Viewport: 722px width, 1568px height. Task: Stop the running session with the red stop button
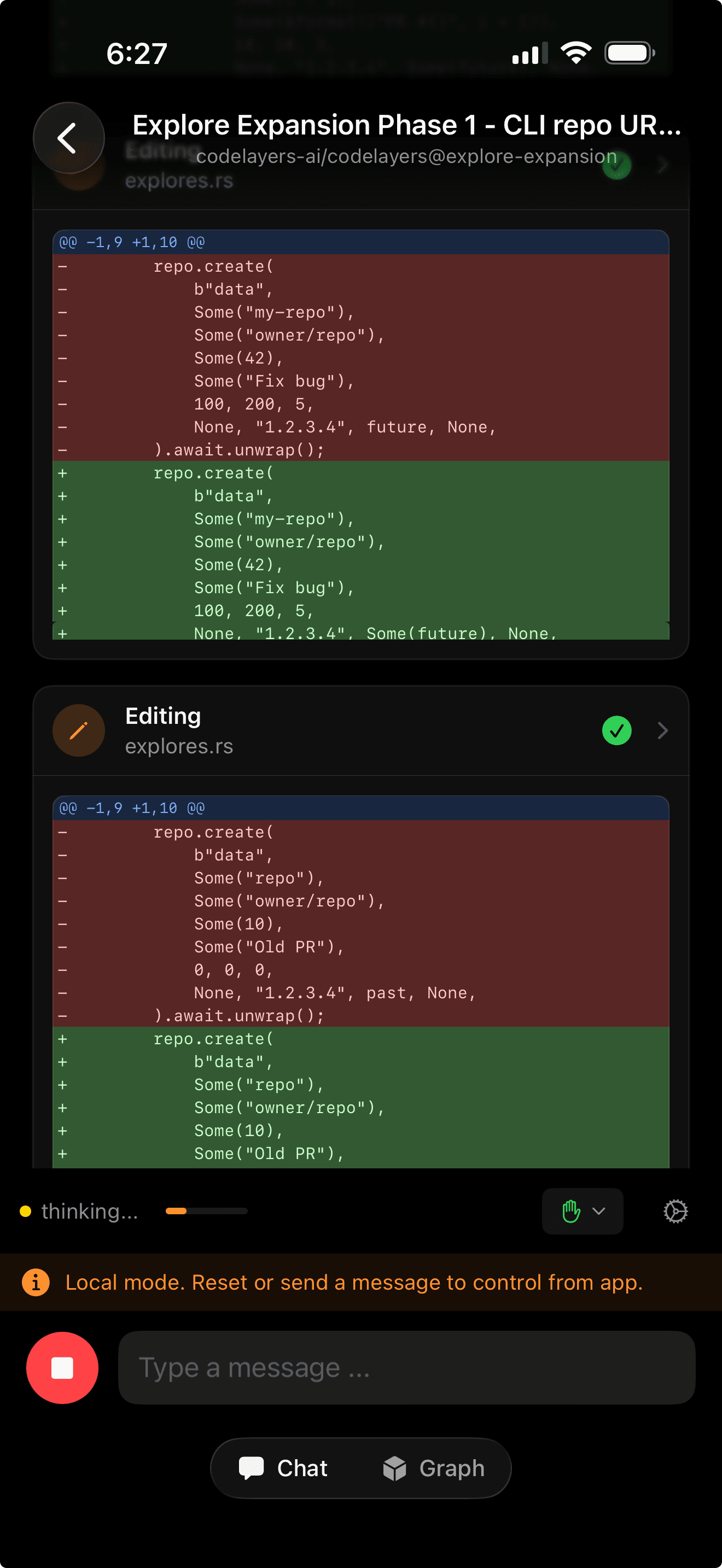(62, 1368)
